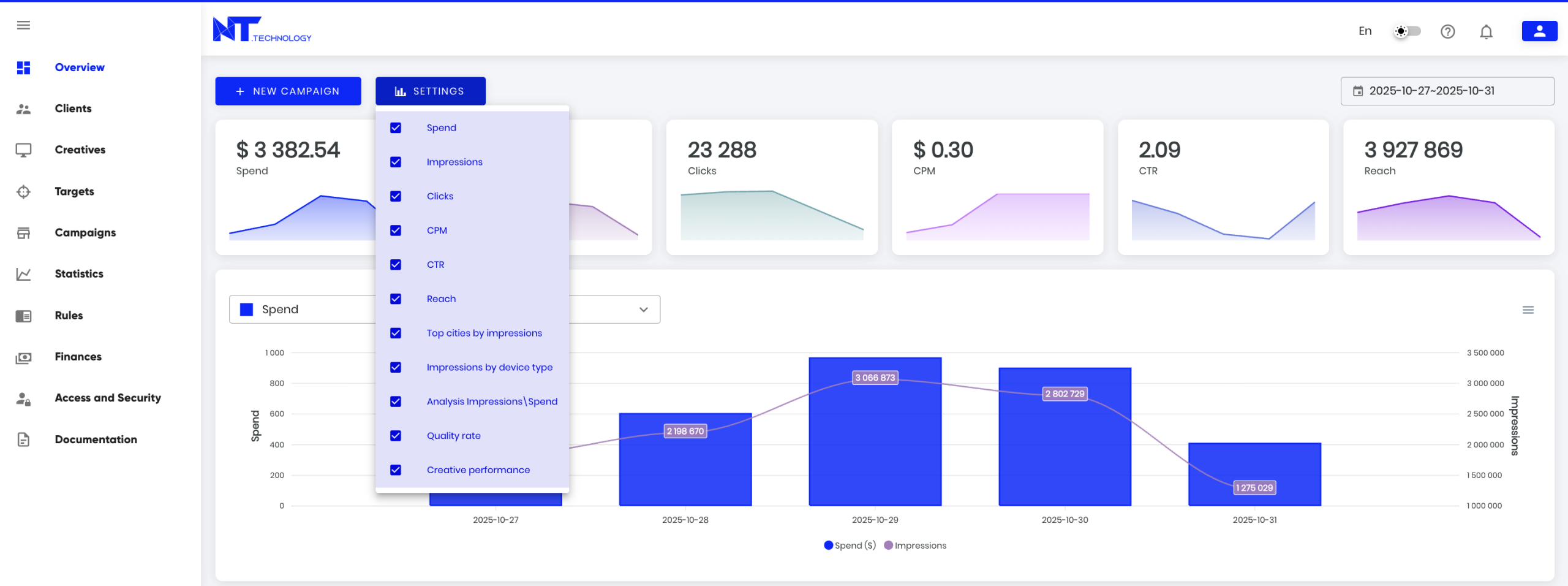Disable the Top cities by impressions checkbox
This screenshot has height=586, width=1568.
pyautogui.click(x=395, y=333)
